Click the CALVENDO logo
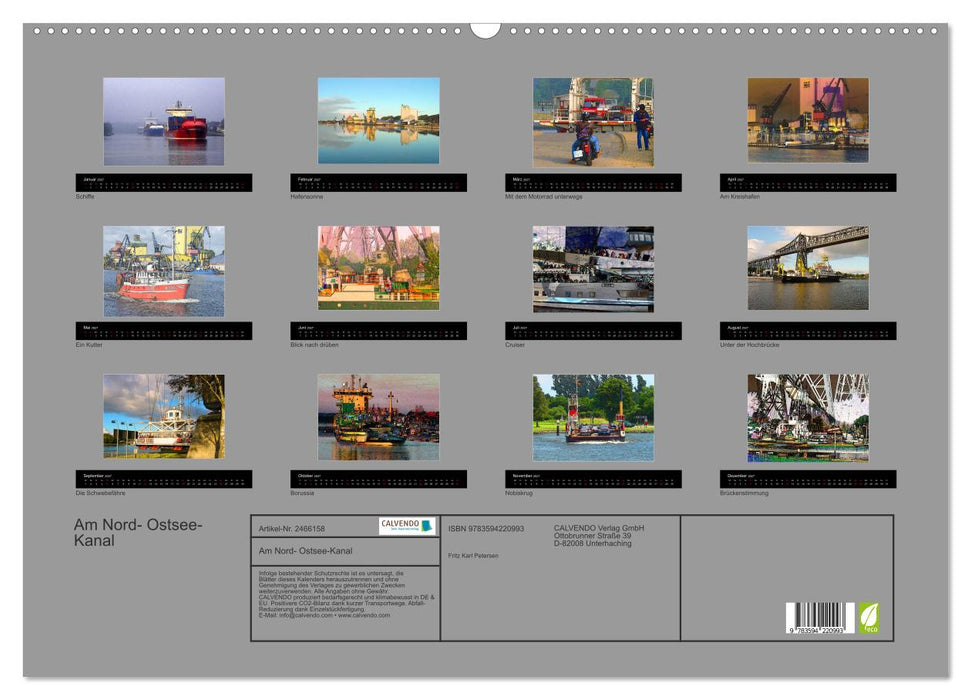The image size is (971, 700). (x=407, y=527)
